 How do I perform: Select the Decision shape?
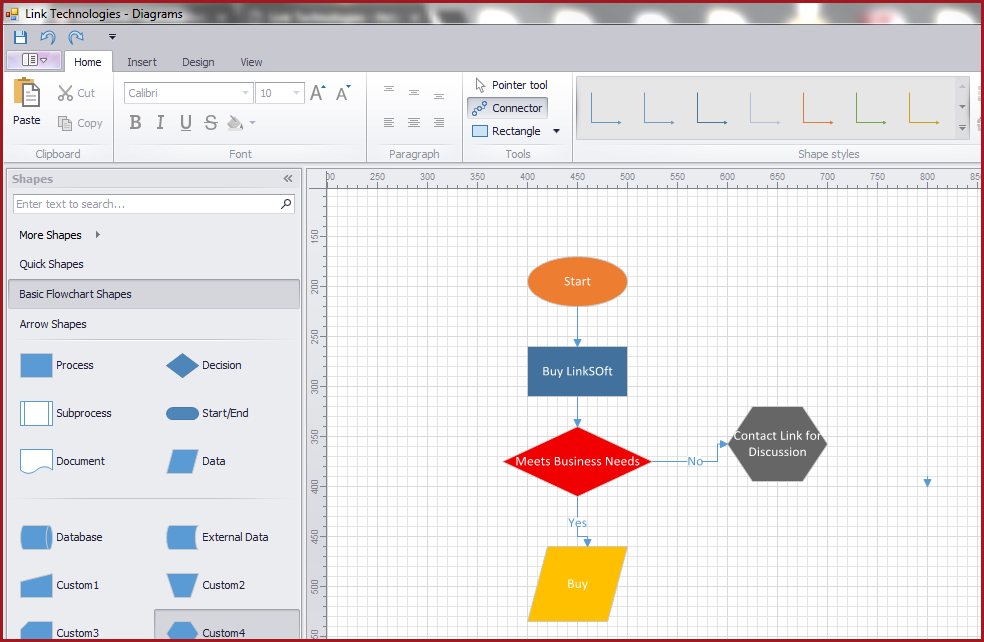coord(203,365)
